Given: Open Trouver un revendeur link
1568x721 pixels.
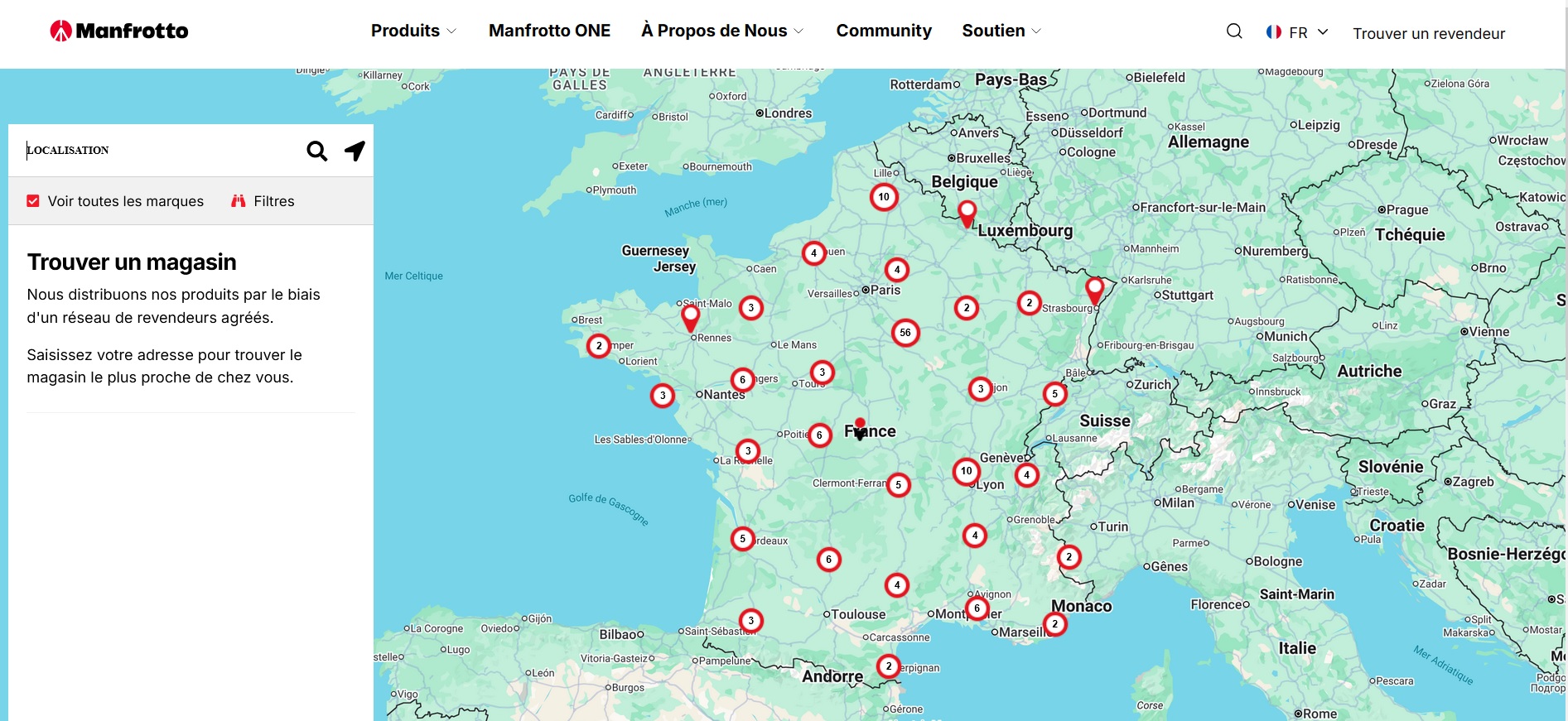Looking at the screenshot, I should [1429, 34].
